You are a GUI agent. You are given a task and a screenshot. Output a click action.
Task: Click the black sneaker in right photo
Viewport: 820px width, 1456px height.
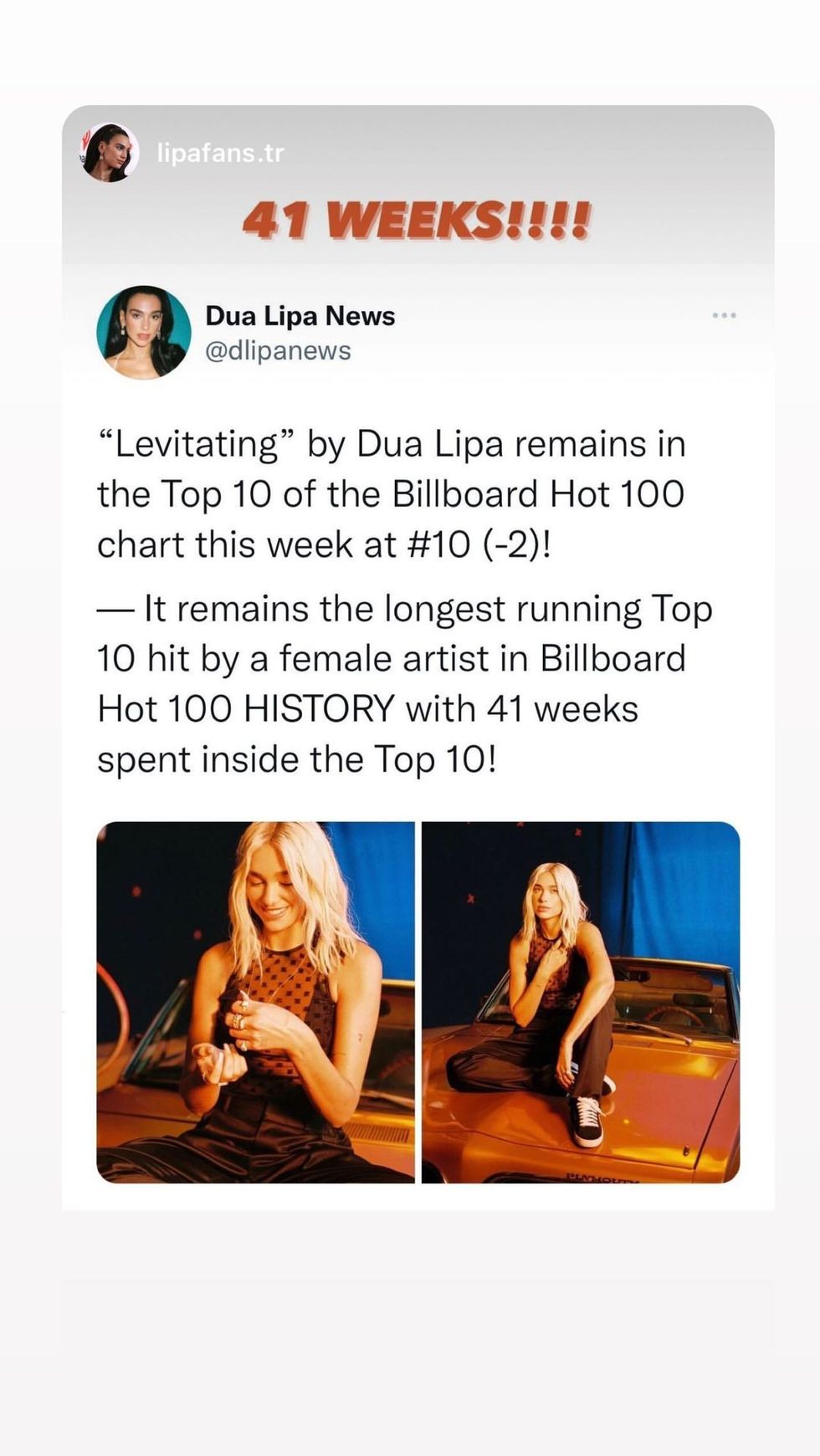(588, 1119)
